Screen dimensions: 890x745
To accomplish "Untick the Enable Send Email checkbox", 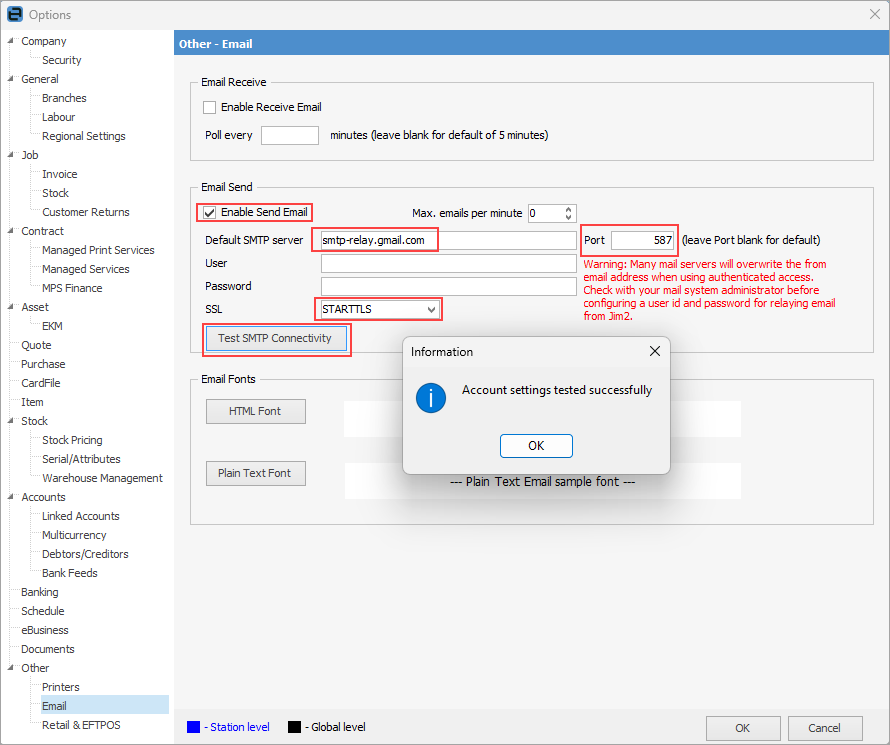I will coord(210,212).
